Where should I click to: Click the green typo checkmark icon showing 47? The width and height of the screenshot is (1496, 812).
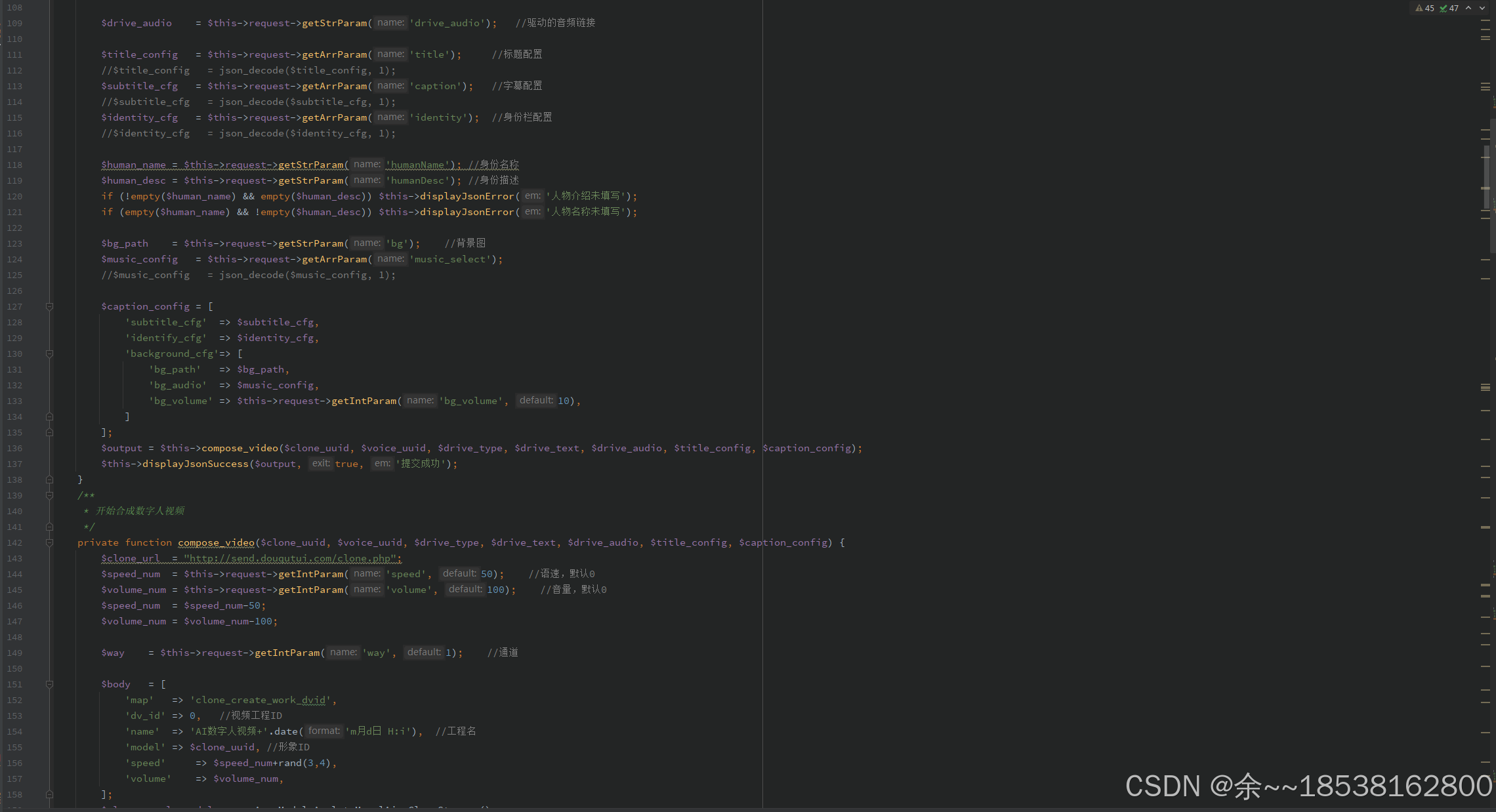(x=1444, y=9)
